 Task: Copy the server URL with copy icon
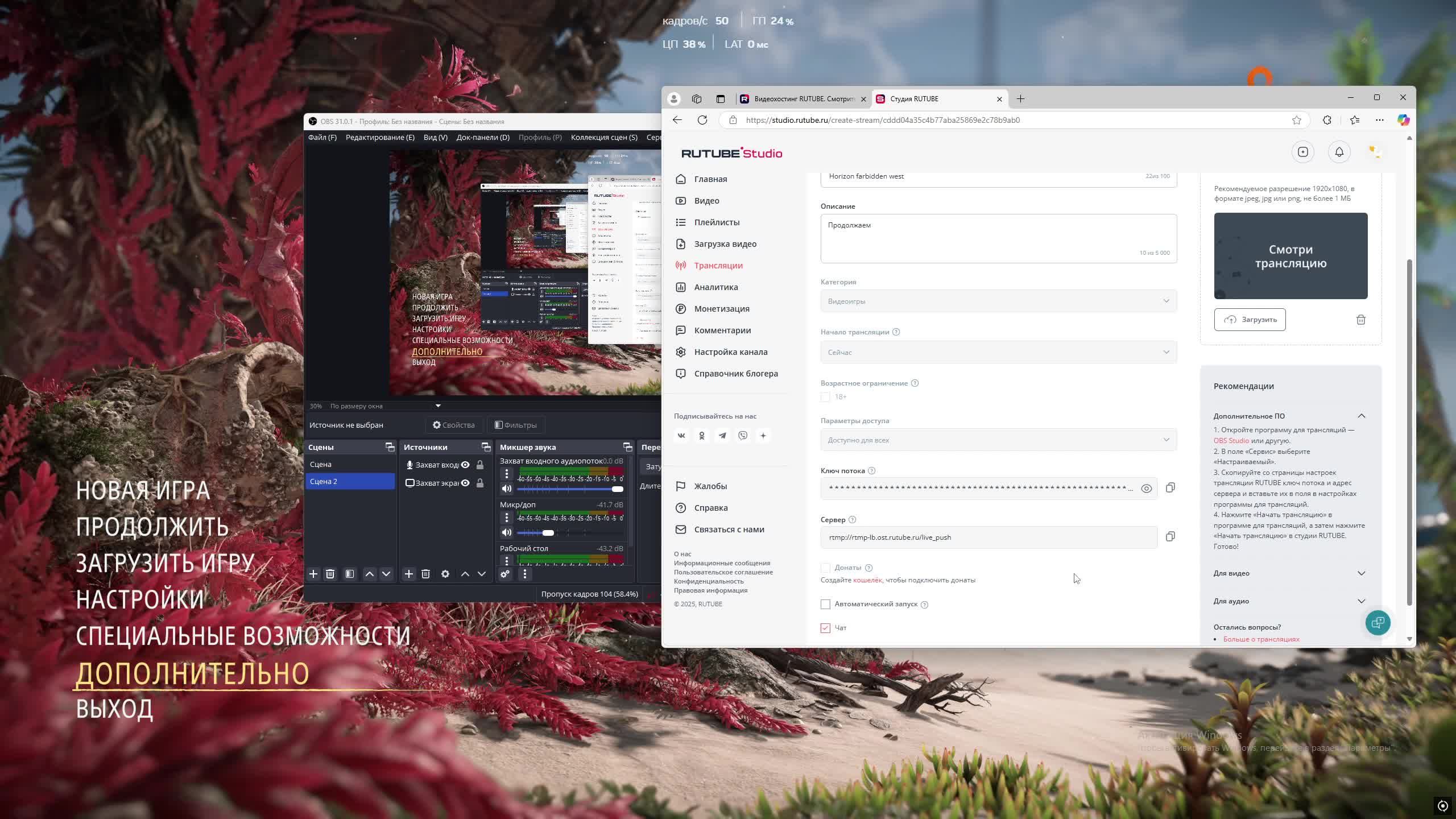point(1170,537)
